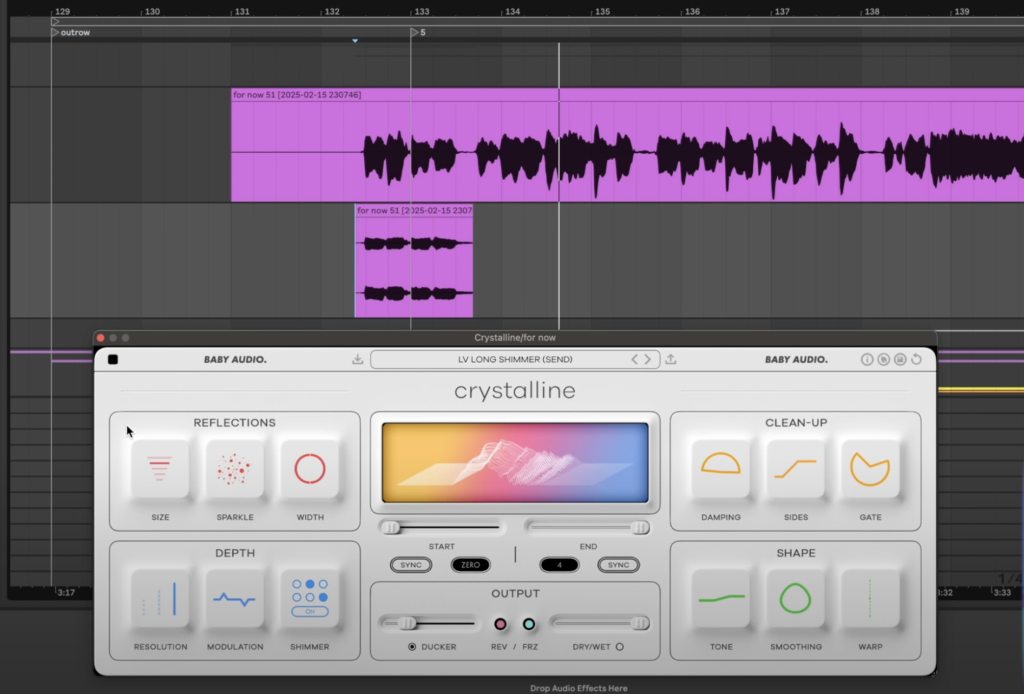1024x694 pixels.
Task: Click the right BABY AUDIO logo
Action: click(x=796, y=360)
